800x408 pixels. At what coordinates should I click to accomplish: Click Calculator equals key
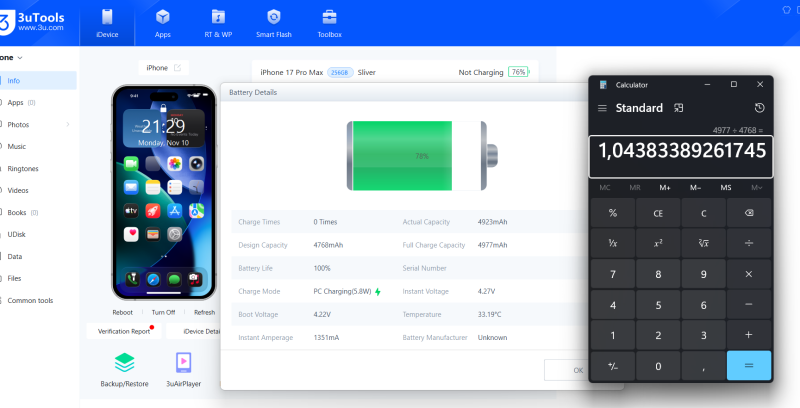coord(749,365)
